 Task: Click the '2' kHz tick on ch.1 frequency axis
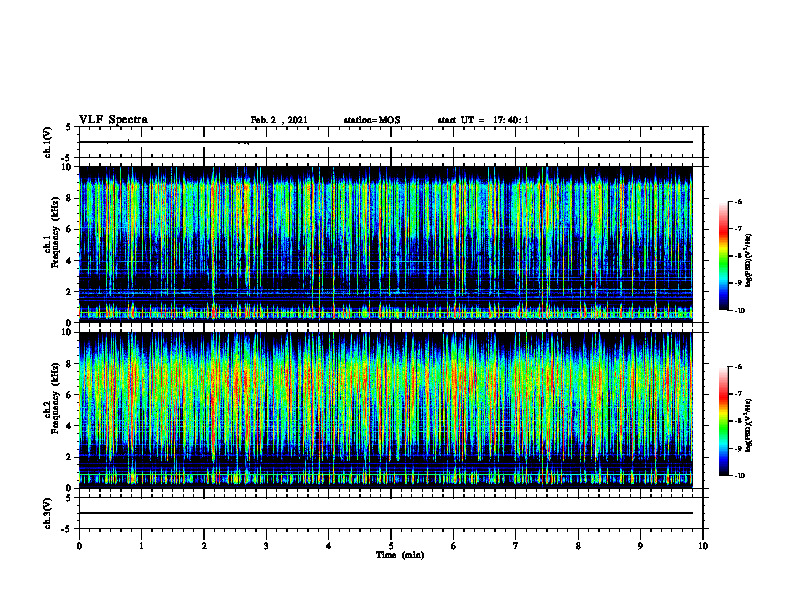70,291
